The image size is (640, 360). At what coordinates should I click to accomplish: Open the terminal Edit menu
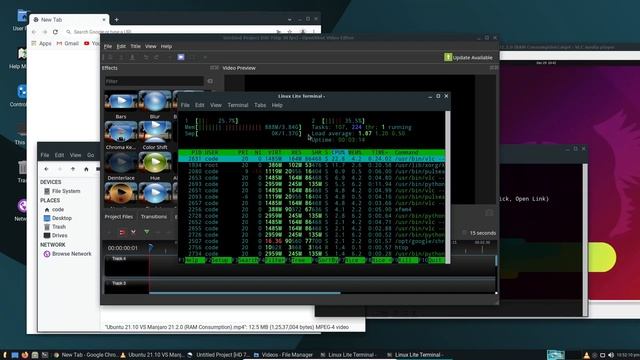(199, 105)
